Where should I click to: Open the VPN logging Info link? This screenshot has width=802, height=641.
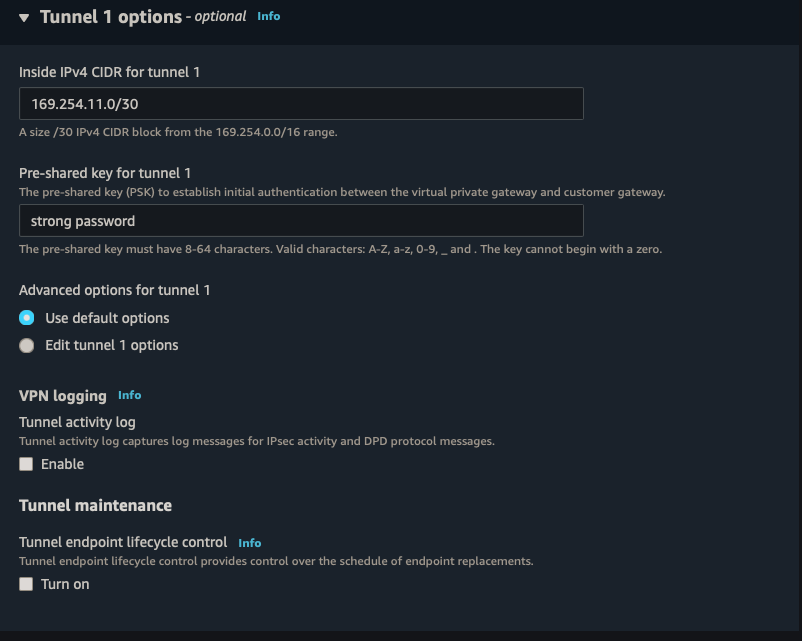pyautogui.click(x=129, y=395)
